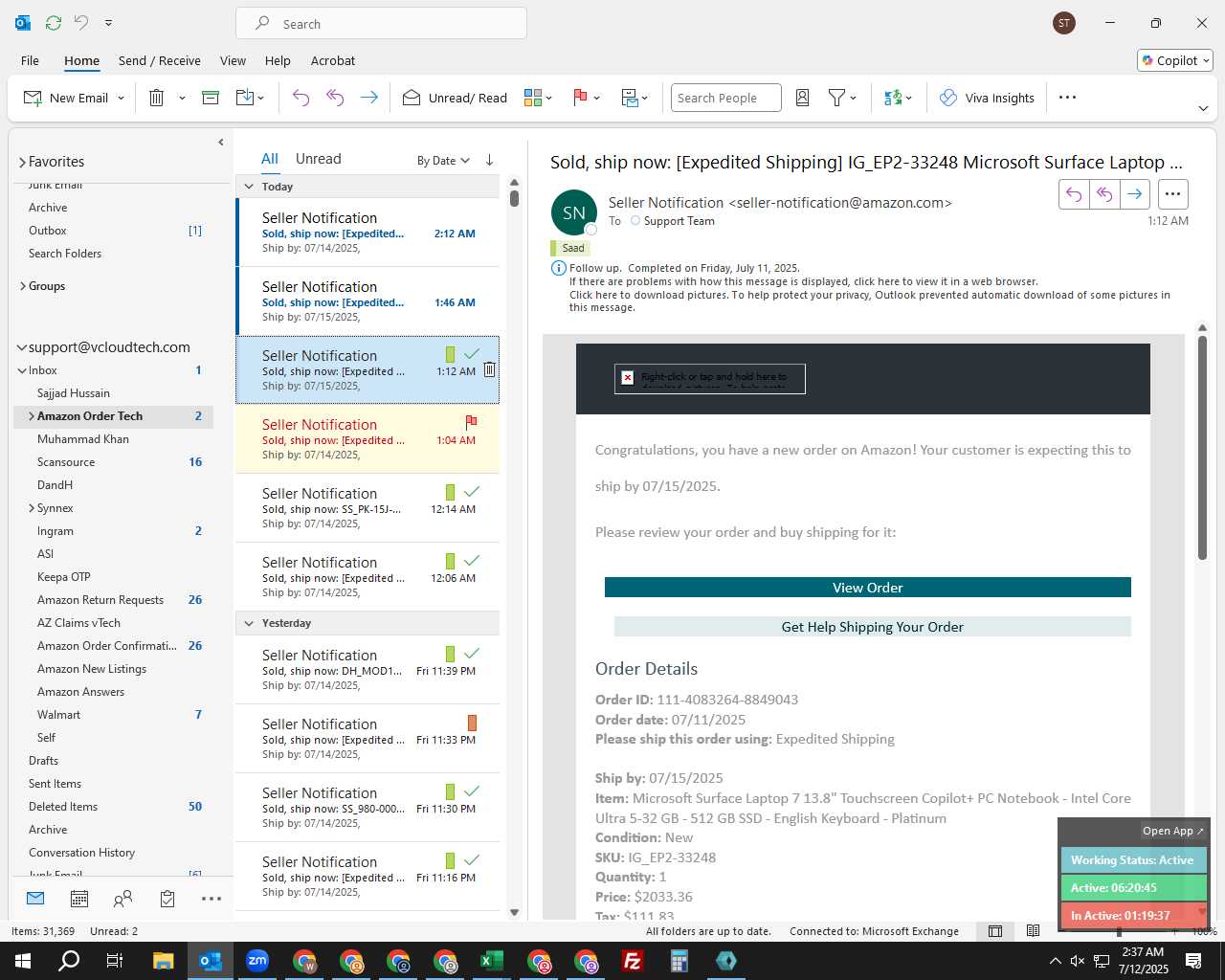Open the Address Book icon

tap(803, 98)
